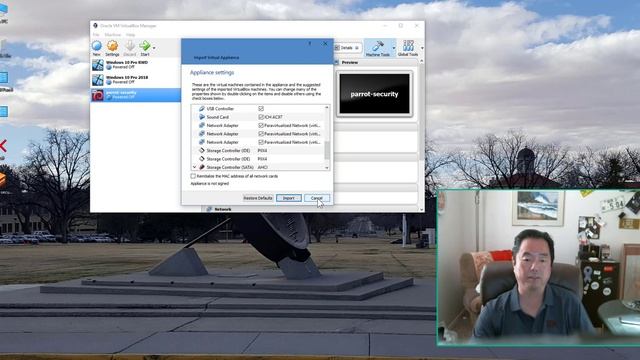Image resolution: width=640 pixels, height=360 pixels.
Task: Select the AHCI value in the SATA row
Action: pos(262,167)
